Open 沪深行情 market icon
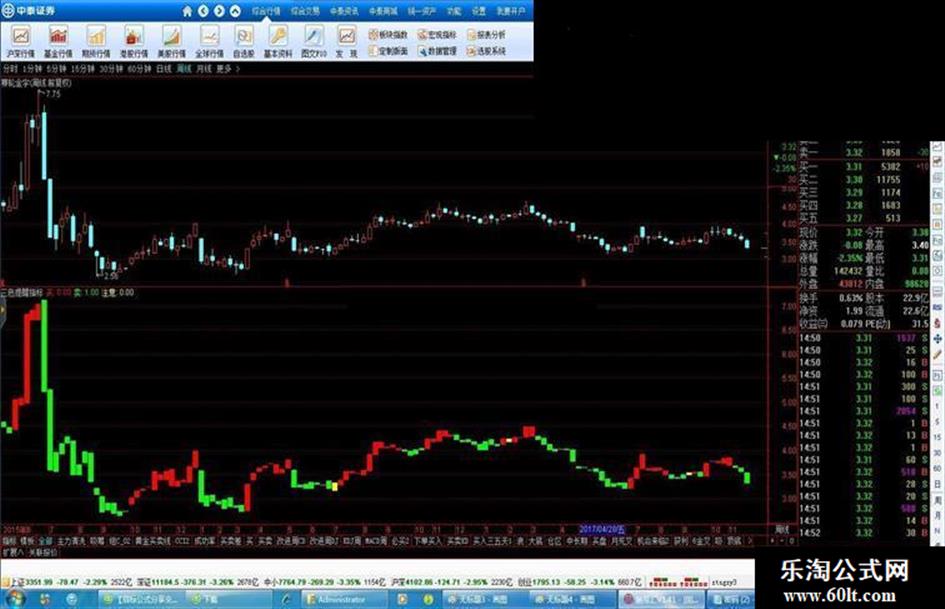The width and height of the screenshot is (945, 609). [21, 42]
